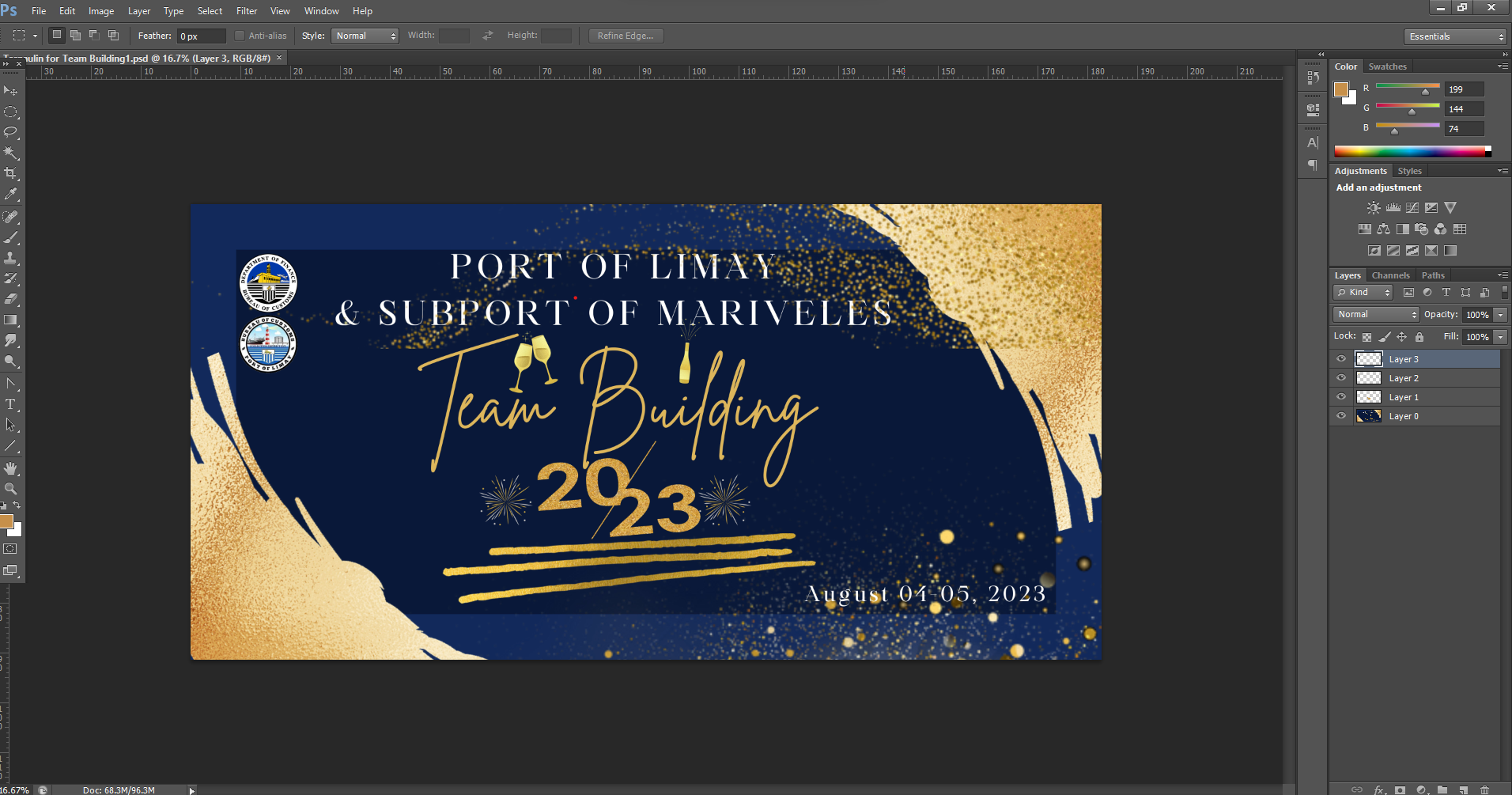Image resolution: width=1512 pixels, height=795 pixels.
Task: Open the Essentials workspace dropdown
Action: point(1455,36)
